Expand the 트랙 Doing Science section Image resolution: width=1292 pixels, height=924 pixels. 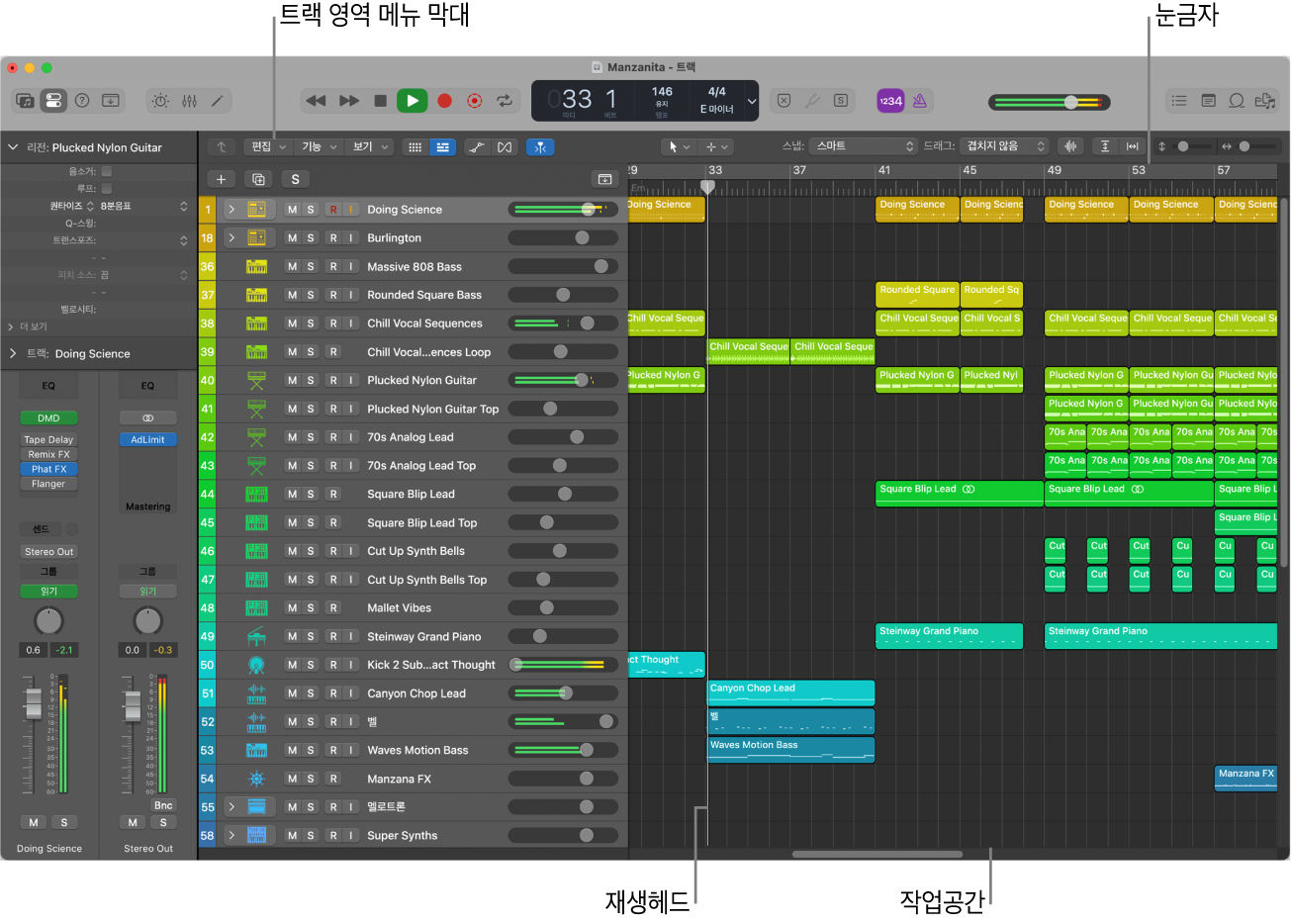coord(13,353)
